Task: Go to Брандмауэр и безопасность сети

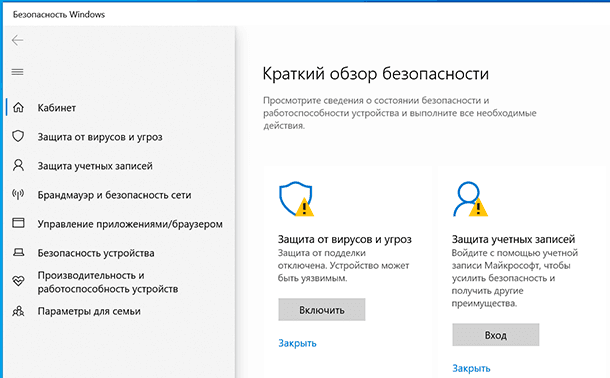Action: [x=114, y=195]
